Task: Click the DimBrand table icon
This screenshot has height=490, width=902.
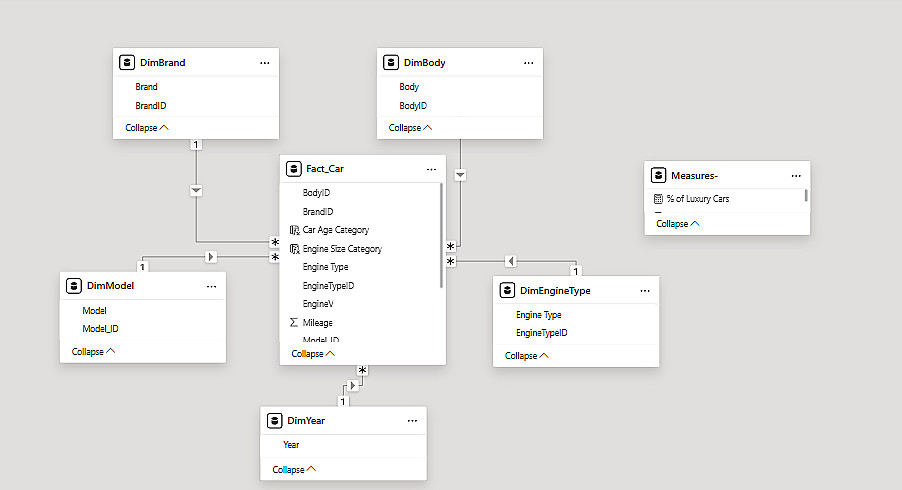Action: pos(127,62)
